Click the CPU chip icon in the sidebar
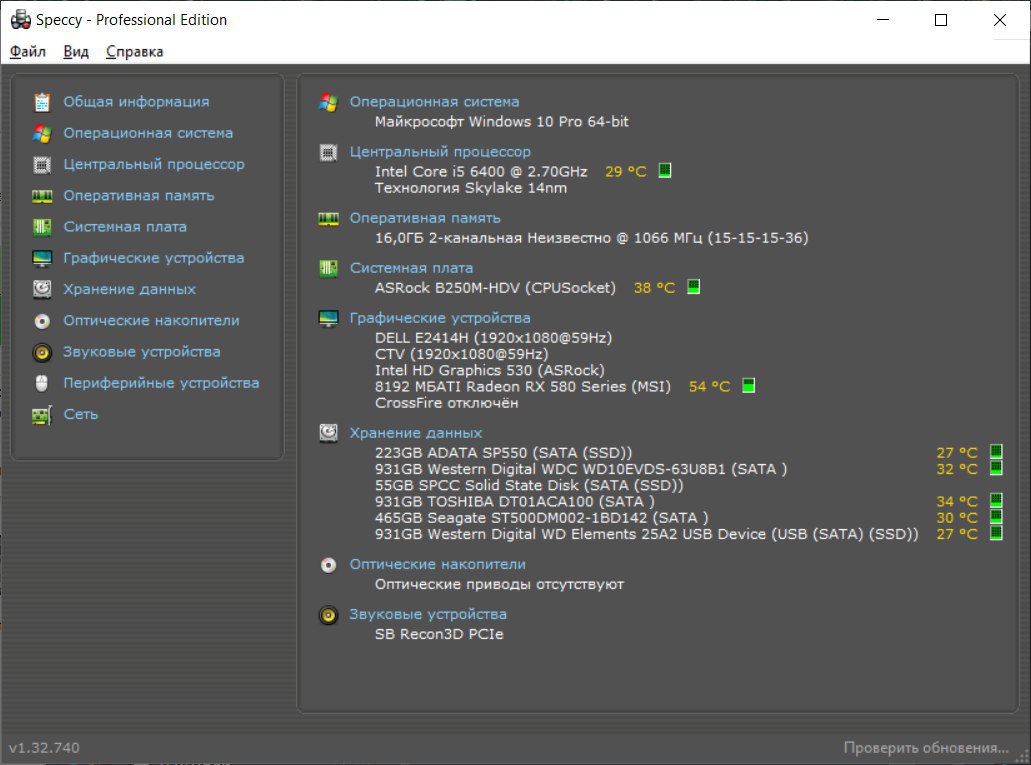 (x=42, y=164)
